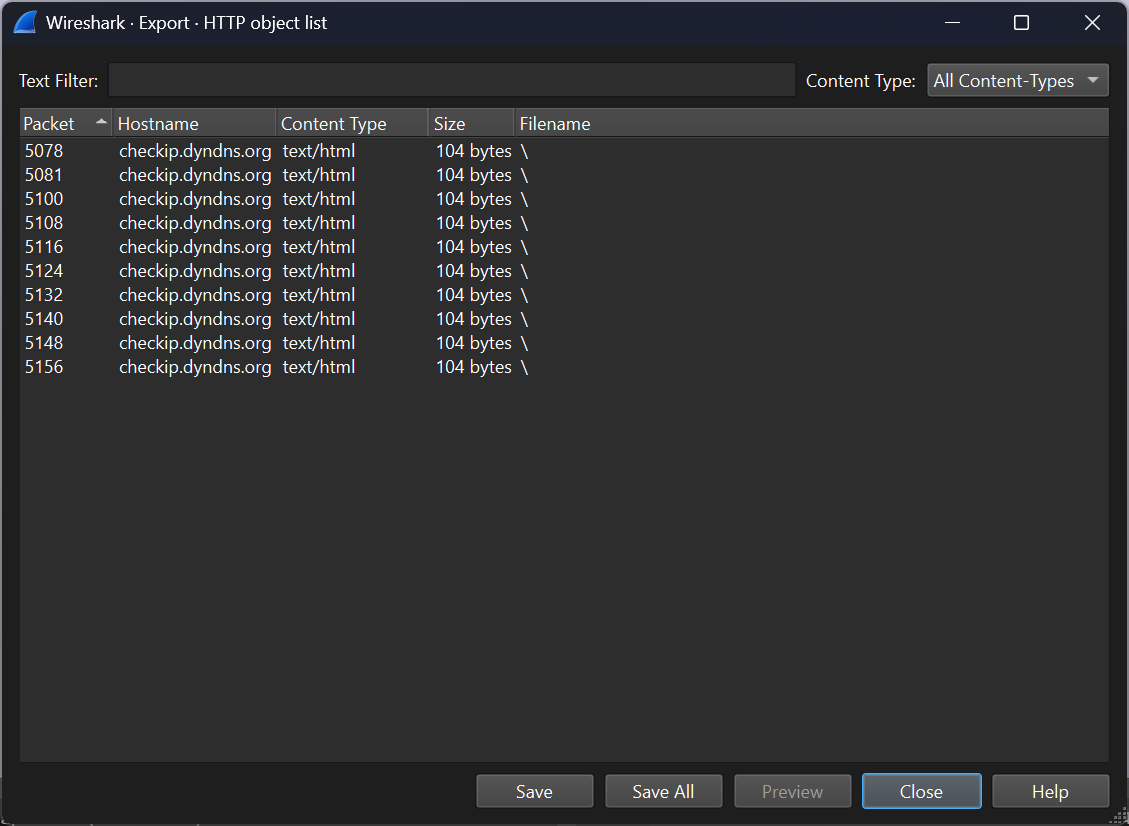
Task: Minimize the HTTP object list window
Action: (953, 22)
